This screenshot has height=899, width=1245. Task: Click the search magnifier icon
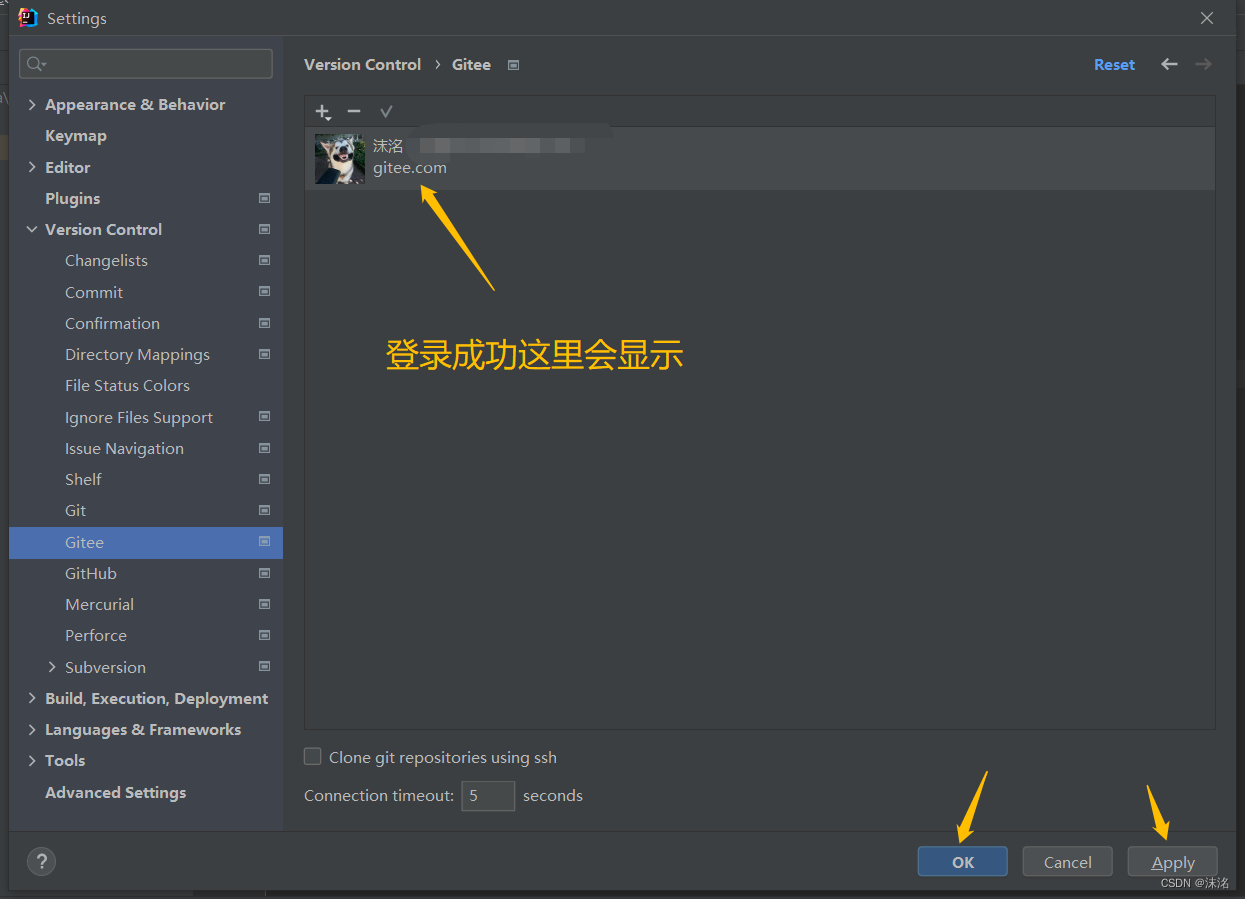36,64
